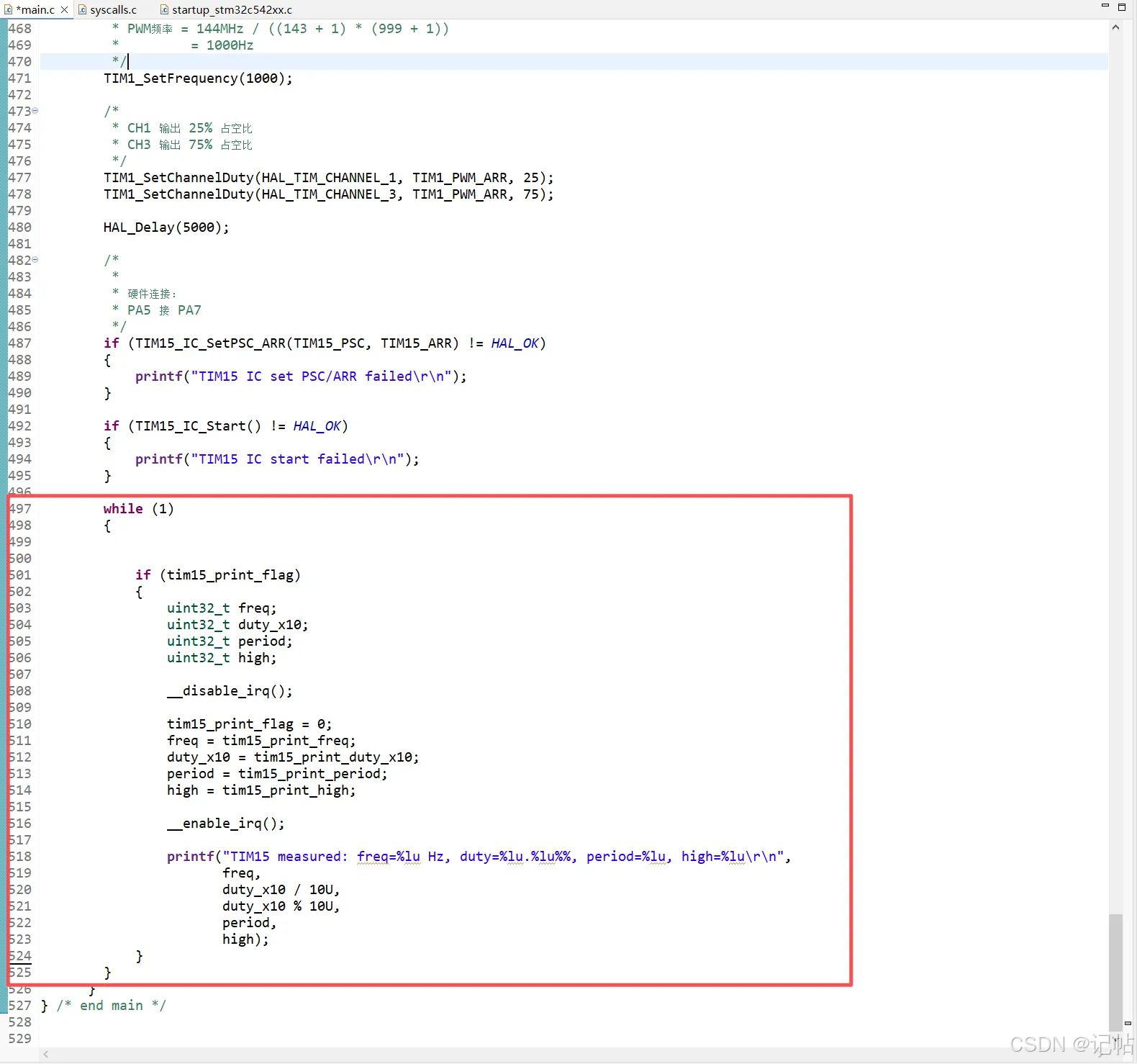
Task: Open the syscalls.c tab
Action: coord(113,9)
